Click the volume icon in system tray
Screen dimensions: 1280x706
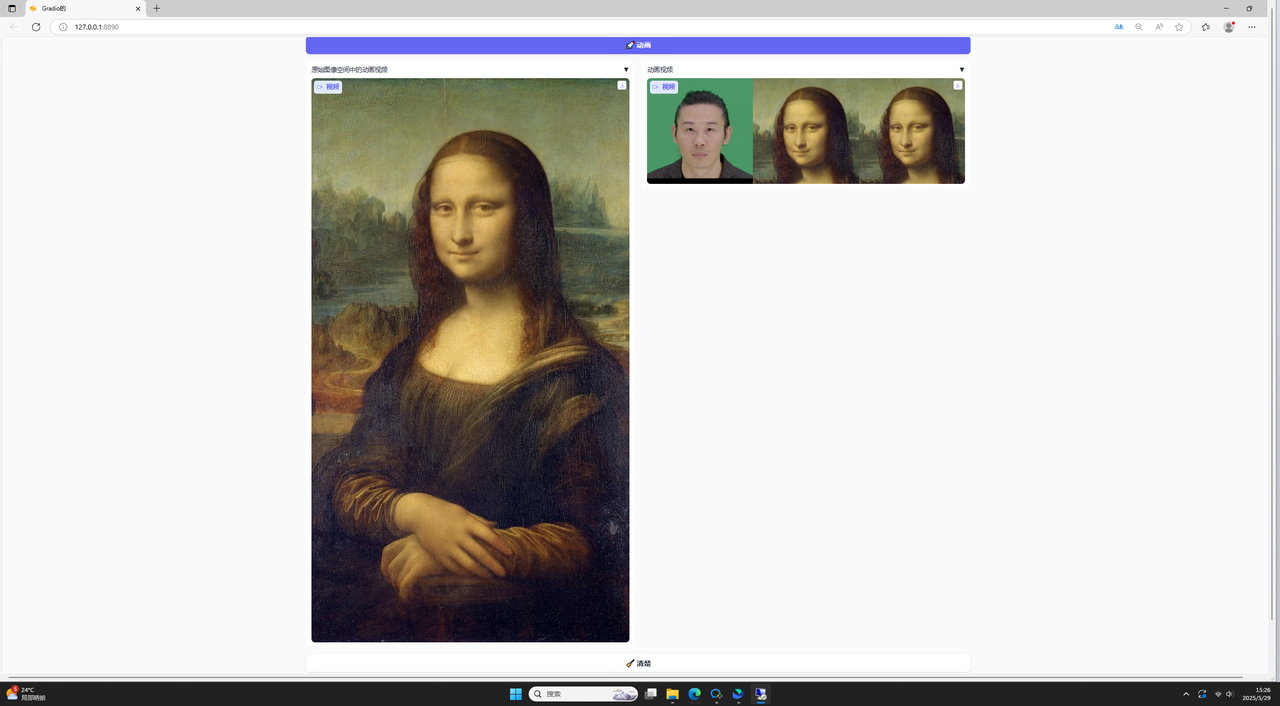(1230, 694)
